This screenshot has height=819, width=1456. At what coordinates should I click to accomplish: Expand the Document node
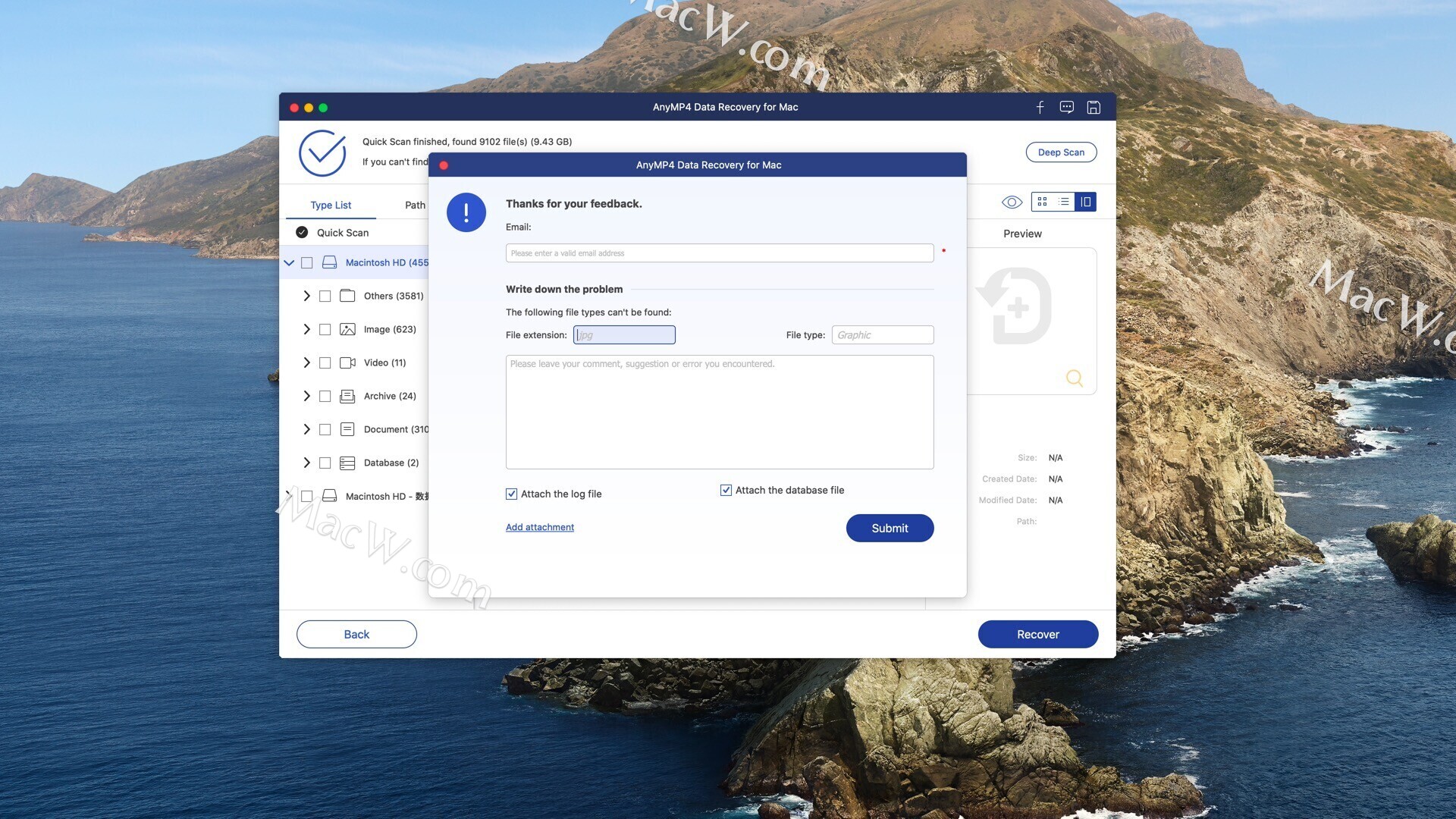click(x=306, y=429)
